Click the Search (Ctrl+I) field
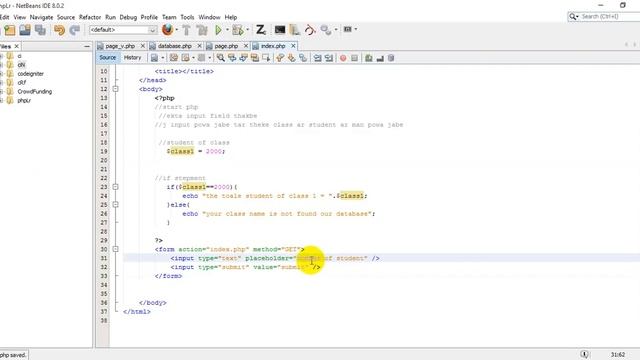Screen dimensions: 640x360 [604, 17]
